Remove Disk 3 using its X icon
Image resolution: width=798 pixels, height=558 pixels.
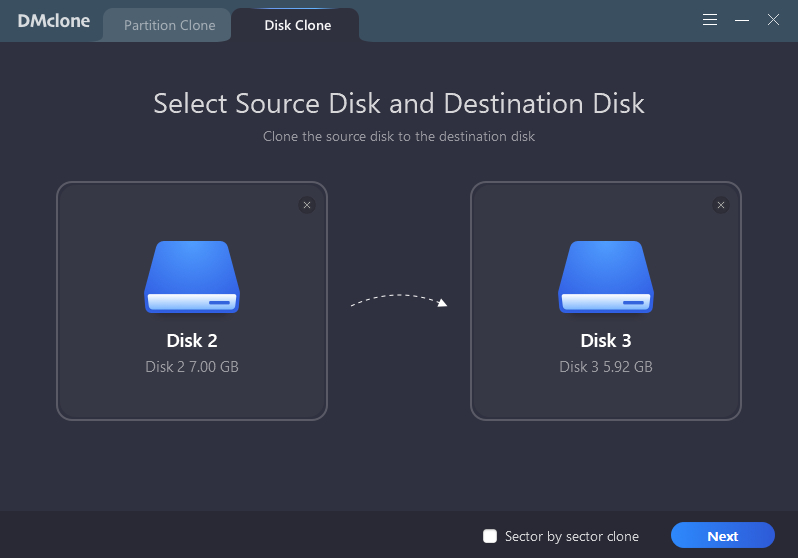click(721, 205)
